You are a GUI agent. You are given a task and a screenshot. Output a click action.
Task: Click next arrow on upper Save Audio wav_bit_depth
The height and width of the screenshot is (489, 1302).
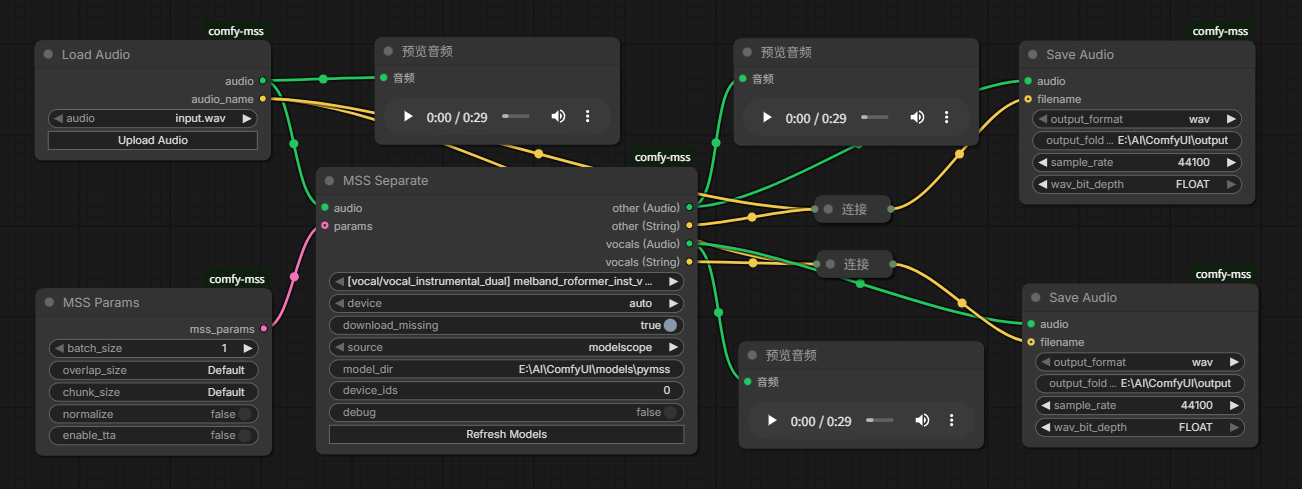coord(1231,184)
